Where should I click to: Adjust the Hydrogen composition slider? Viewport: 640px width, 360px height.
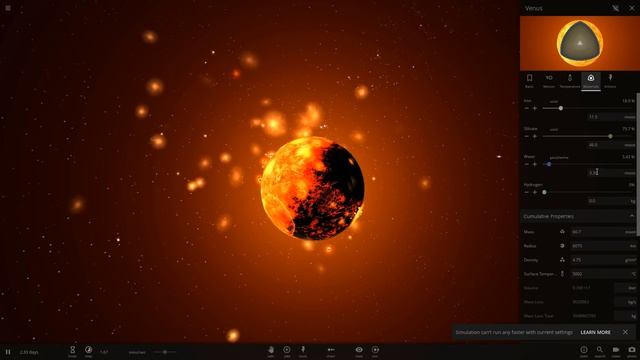pos(588,192)
